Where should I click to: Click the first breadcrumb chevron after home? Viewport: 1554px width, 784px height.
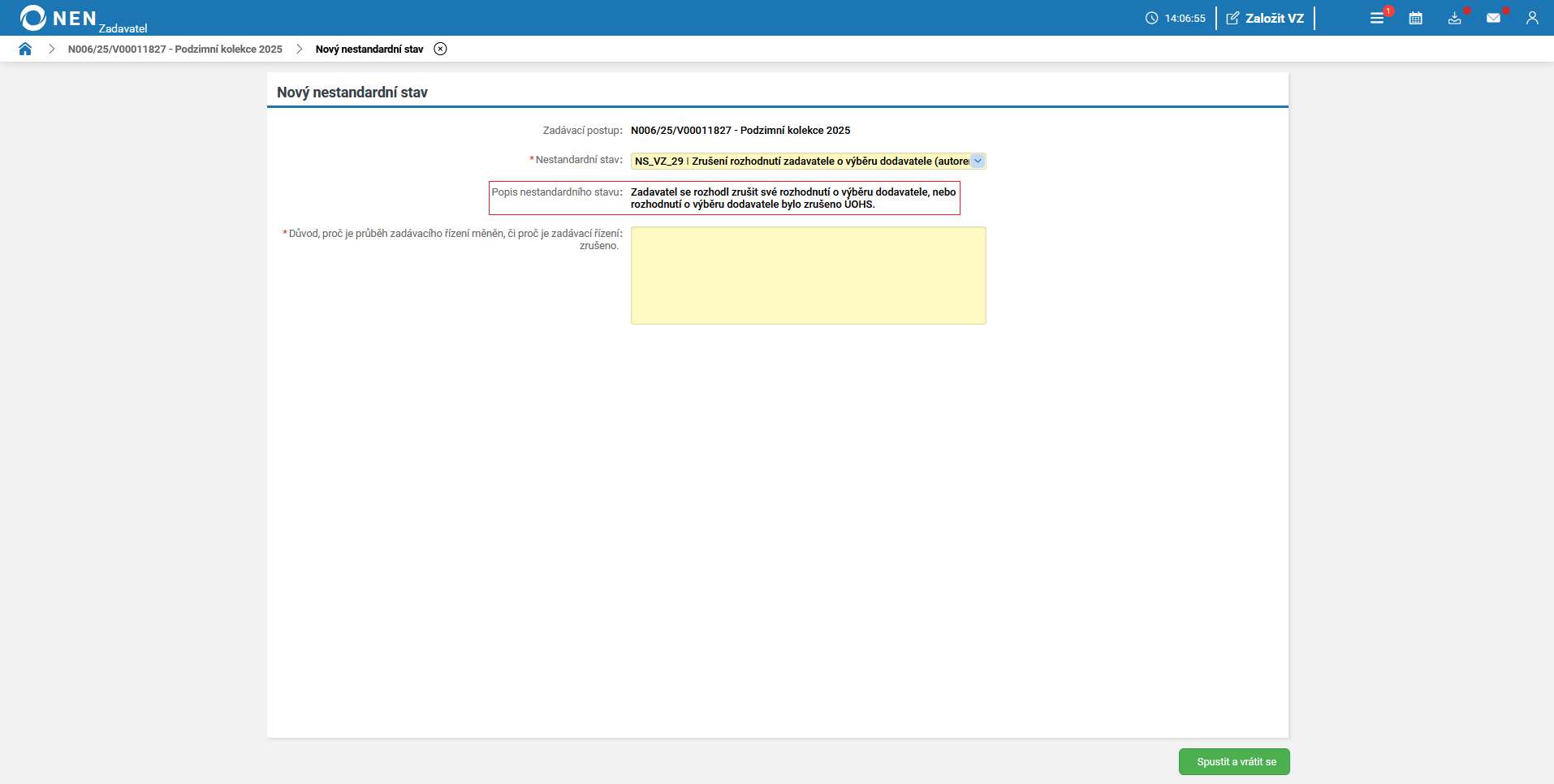pyautogui.click(x=52, y=49)
